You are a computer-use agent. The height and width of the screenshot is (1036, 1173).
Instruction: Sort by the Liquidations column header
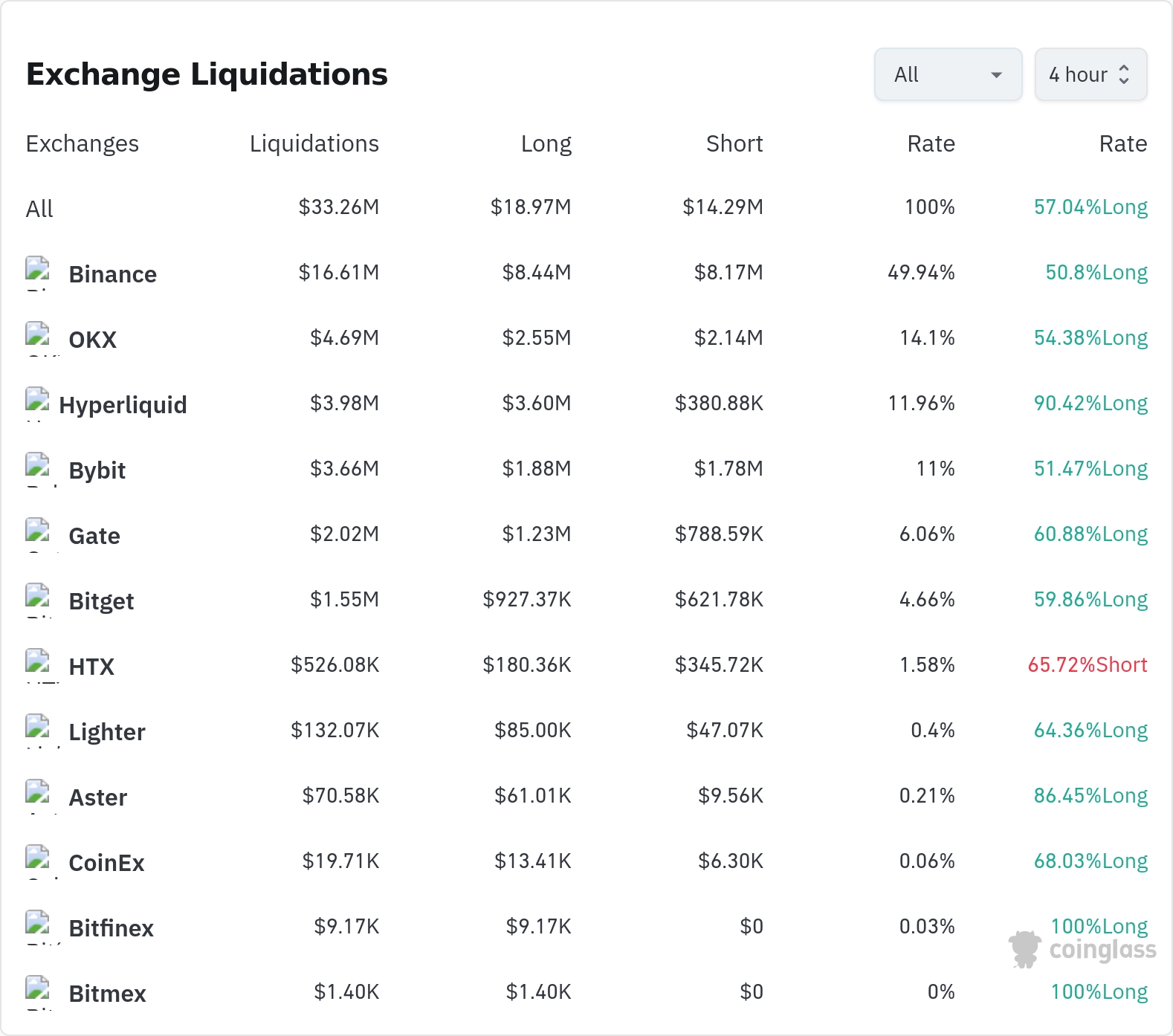314,143
